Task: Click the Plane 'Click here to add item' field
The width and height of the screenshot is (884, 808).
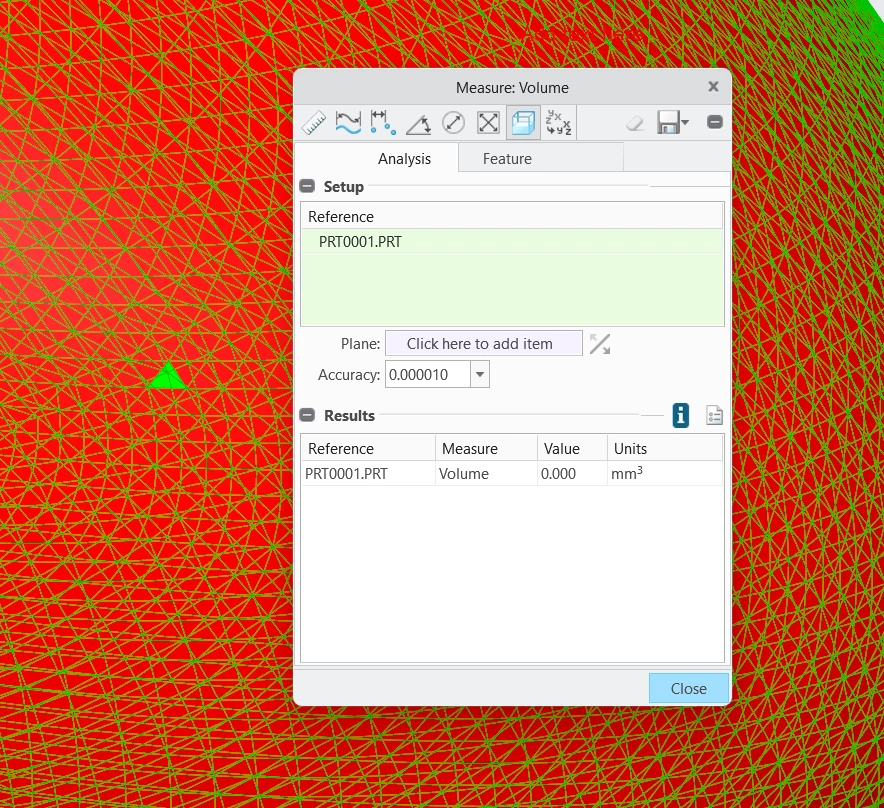Action: pos(483,343)
